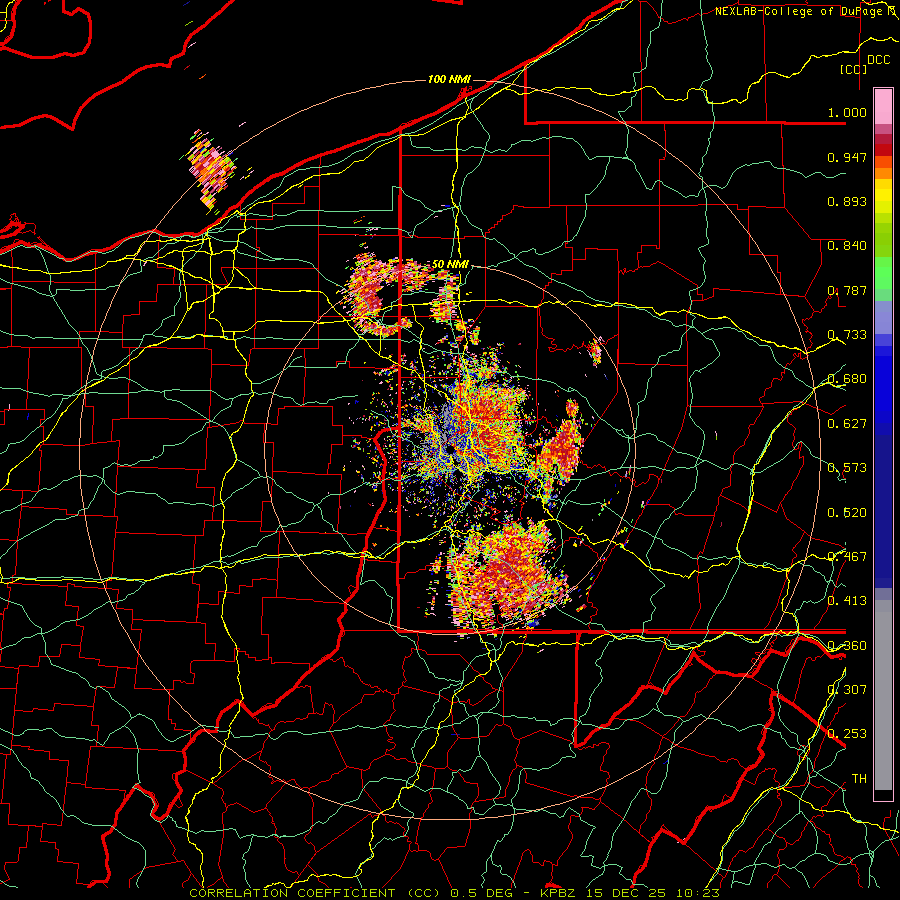Select the 0.680 scale value
The height and width of the screenshot is (900, 900).
click(847, 379)
